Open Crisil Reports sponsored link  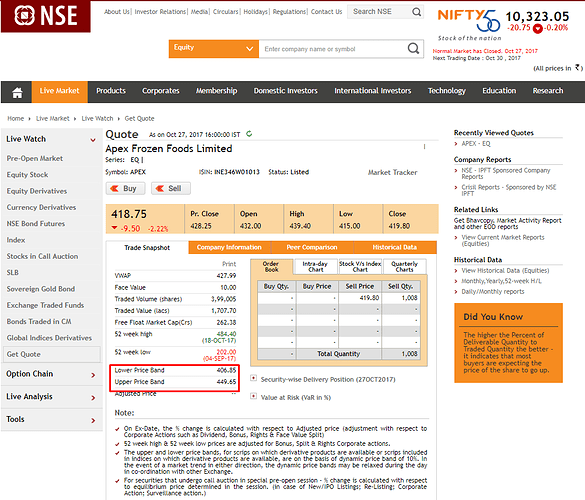click(x=509, y=190)
